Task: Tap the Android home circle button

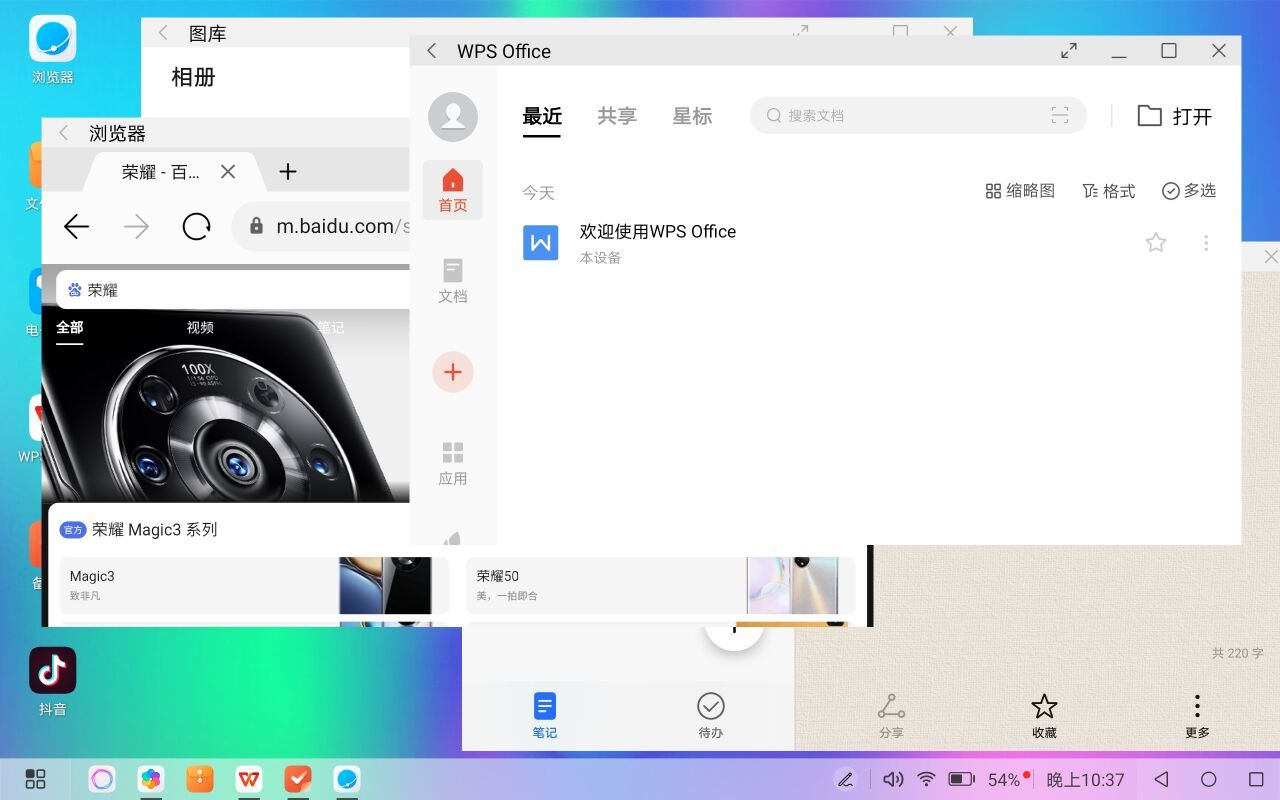Action: pos(1209,779)
